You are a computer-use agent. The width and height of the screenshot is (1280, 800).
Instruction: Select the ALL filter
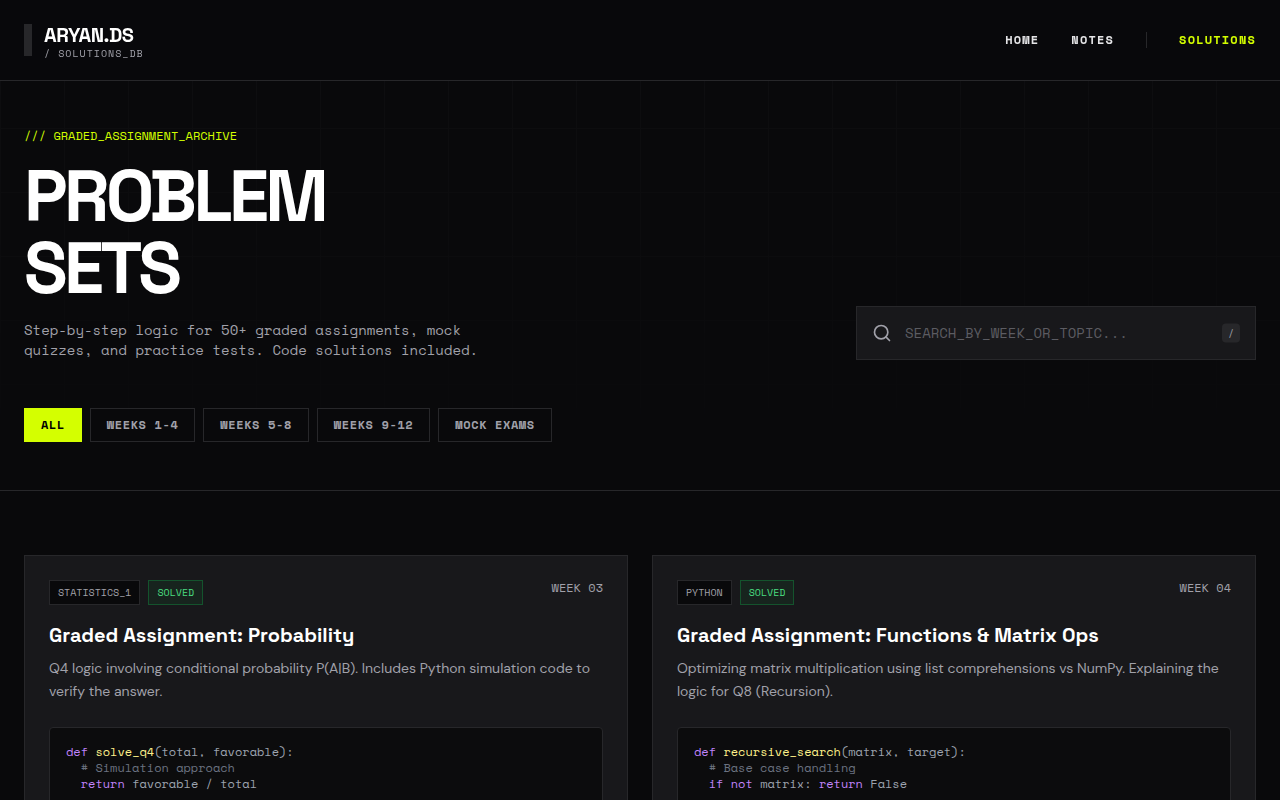[x=53, y=425]
